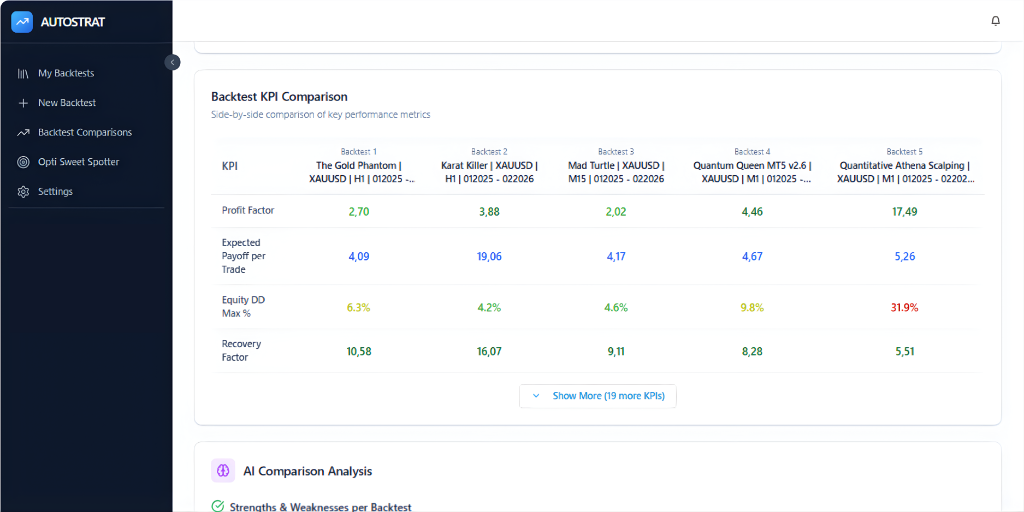Click the AI Comparison Analysis brain icon
The image size is (1024, 512).
pyautogui.click(x=223, y=470)
